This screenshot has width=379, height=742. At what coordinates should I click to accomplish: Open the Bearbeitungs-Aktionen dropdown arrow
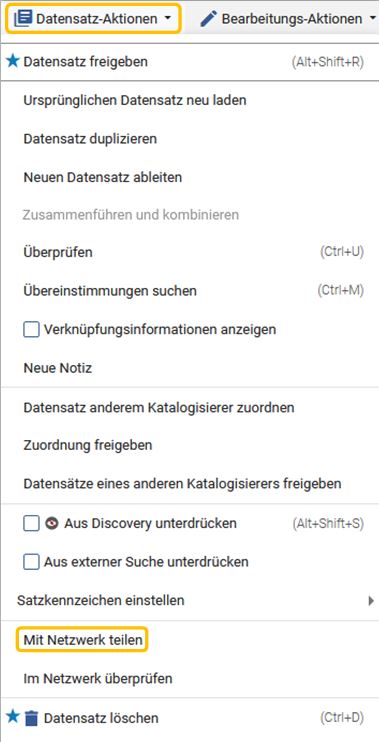pos(371,19)
